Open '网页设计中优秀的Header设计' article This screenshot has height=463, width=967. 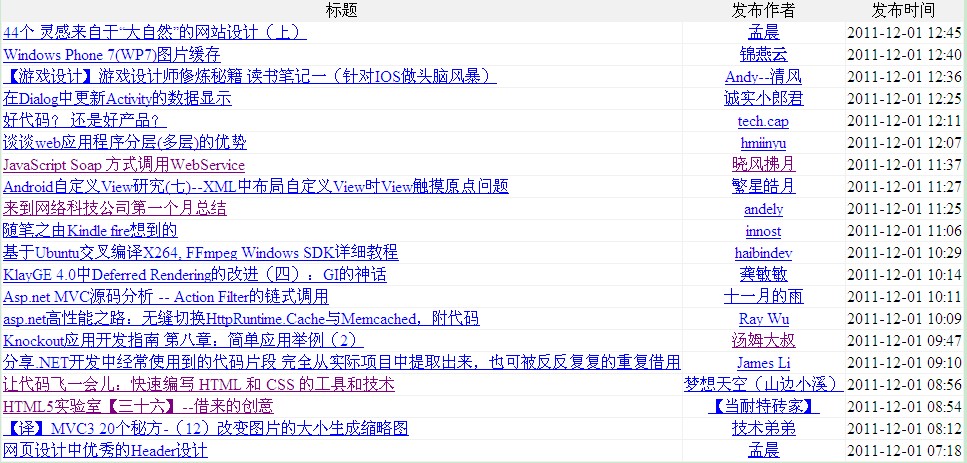point(105,451)
